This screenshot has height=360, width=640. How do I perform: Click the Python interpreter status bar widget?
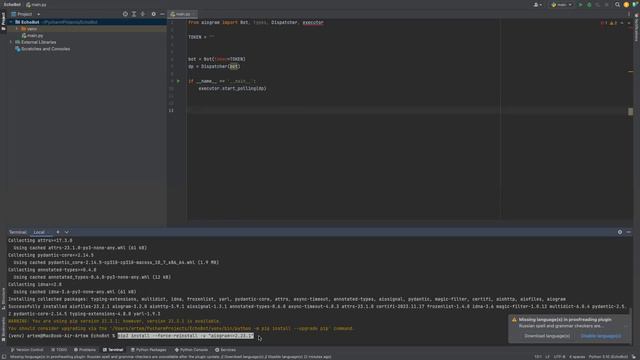[x=608, y=357]
